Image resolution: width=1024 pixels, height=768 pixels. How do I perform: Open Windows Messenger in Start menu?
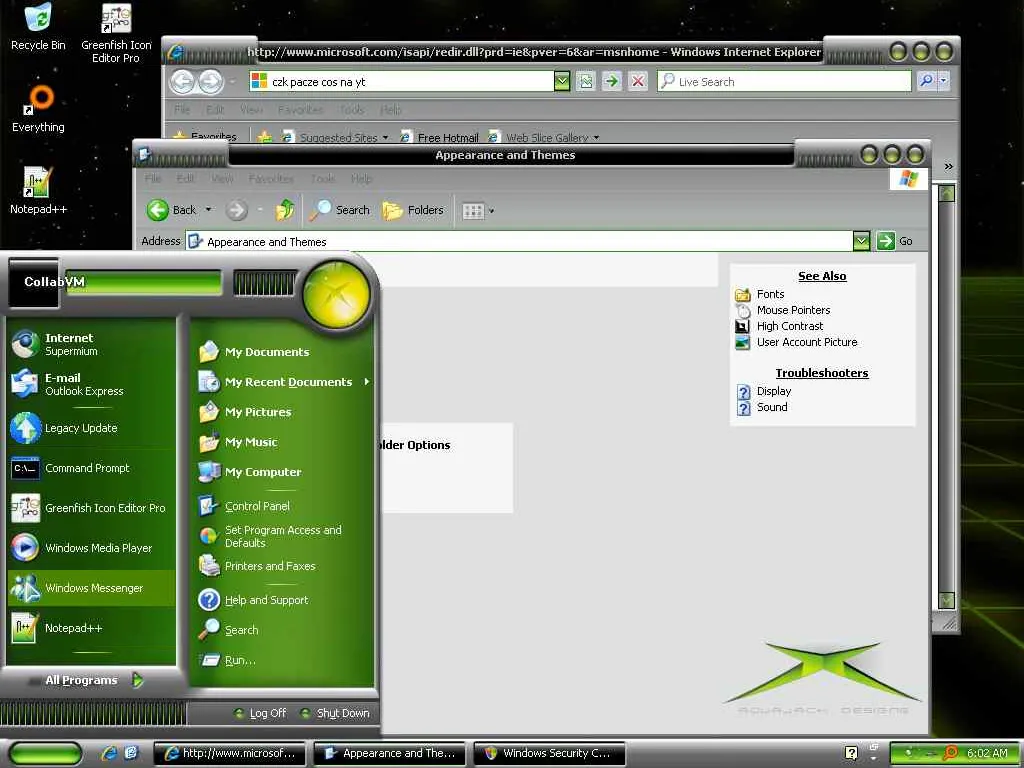tap(92, 588)
